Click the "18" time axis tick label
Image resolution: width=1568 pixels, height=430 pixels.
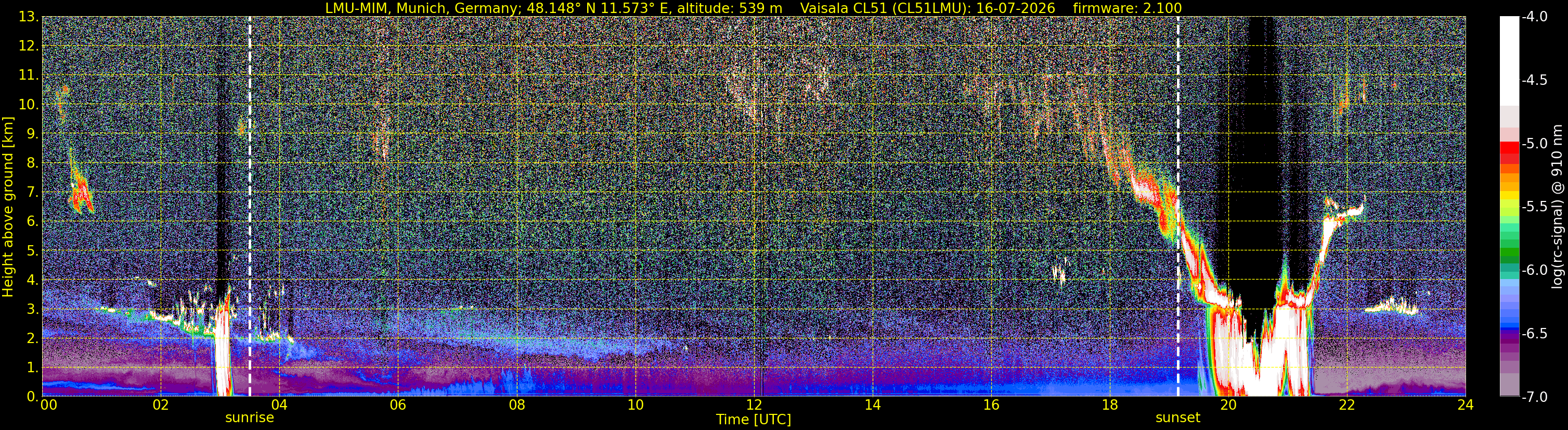1110,406
